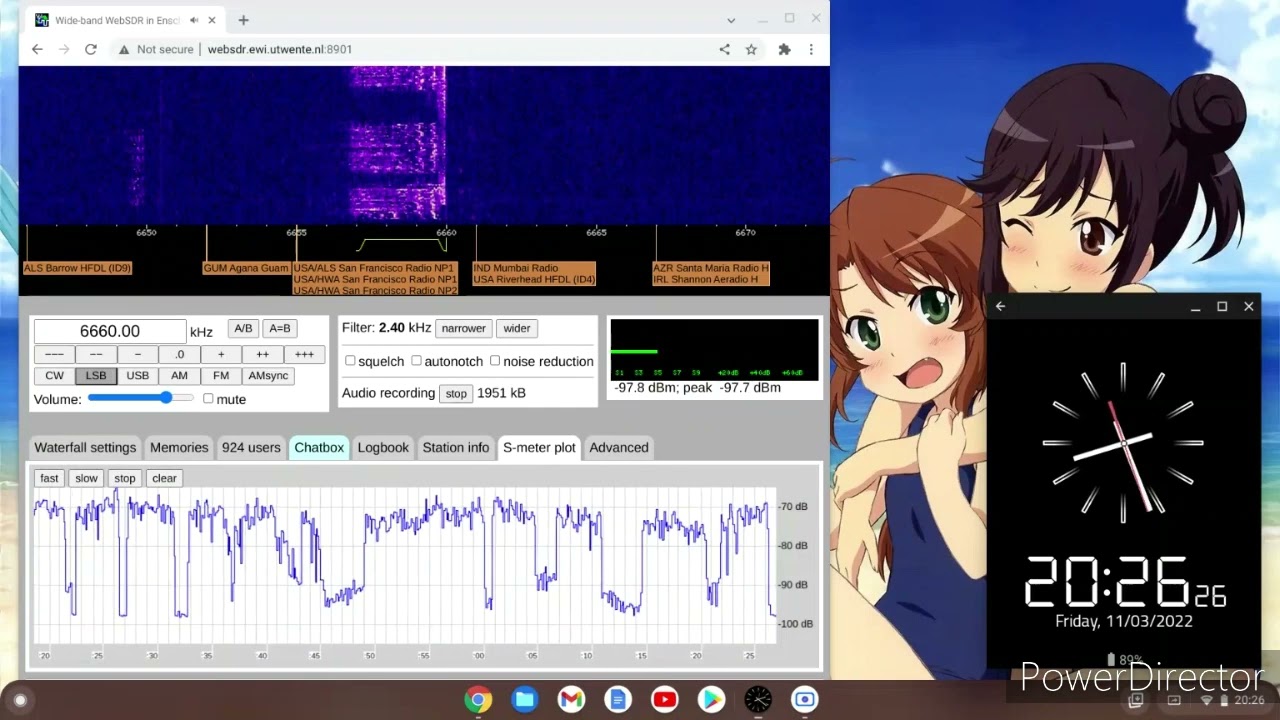The height and width of the screenshot is (720, 1280).
Task: Check the mute checkbox beside Volume
Action: pos(208,399)
